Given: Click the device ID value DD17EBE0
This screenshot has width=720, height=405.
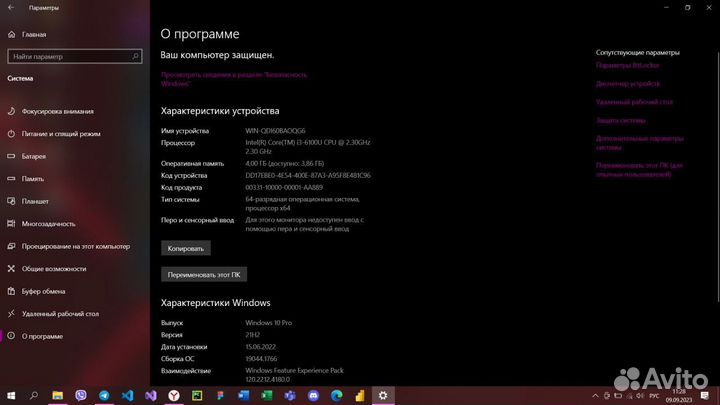Looking at the screenshot, I should click(308, 175).
